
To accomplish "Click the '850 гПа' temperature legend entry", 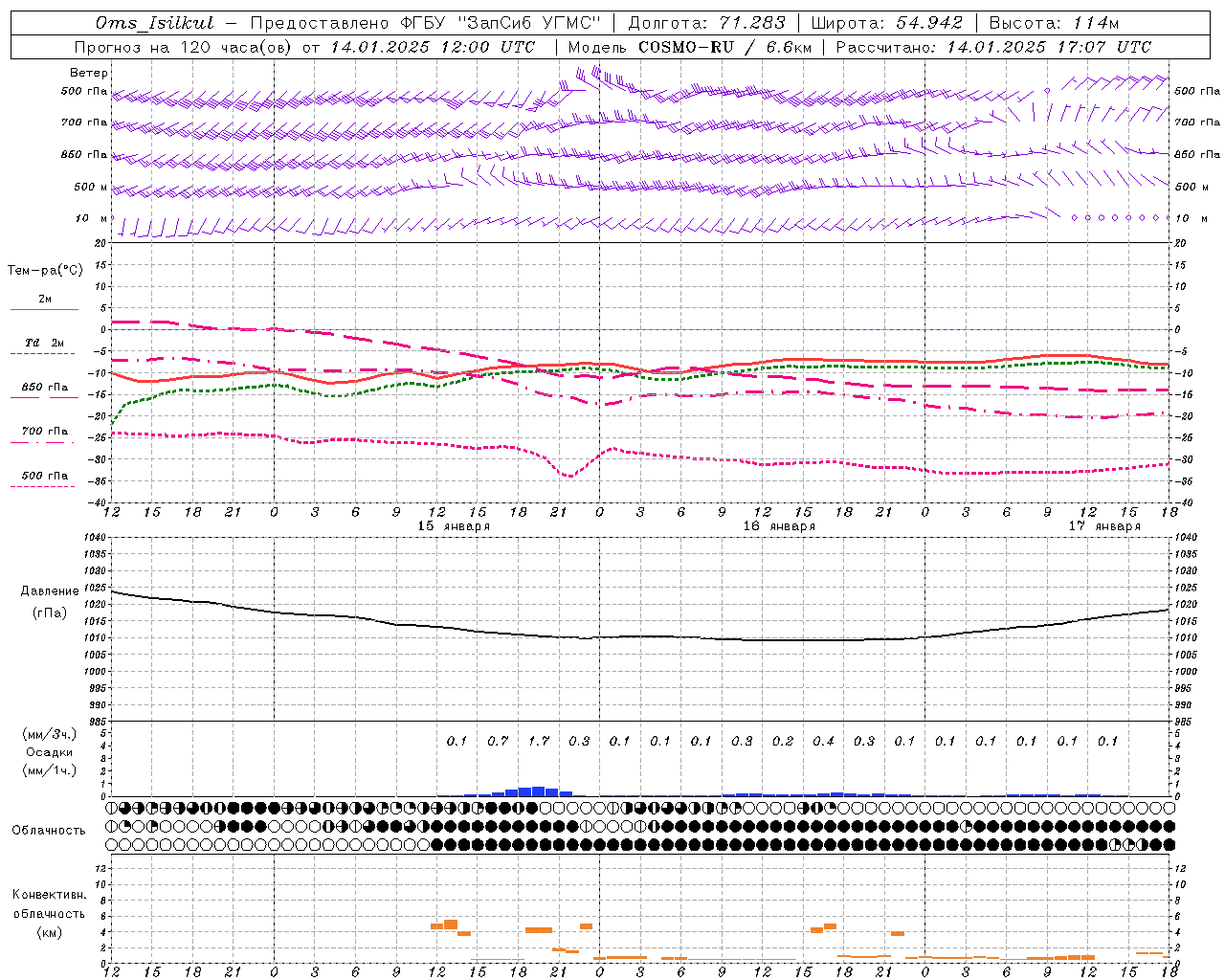I will tap(45, 388).
